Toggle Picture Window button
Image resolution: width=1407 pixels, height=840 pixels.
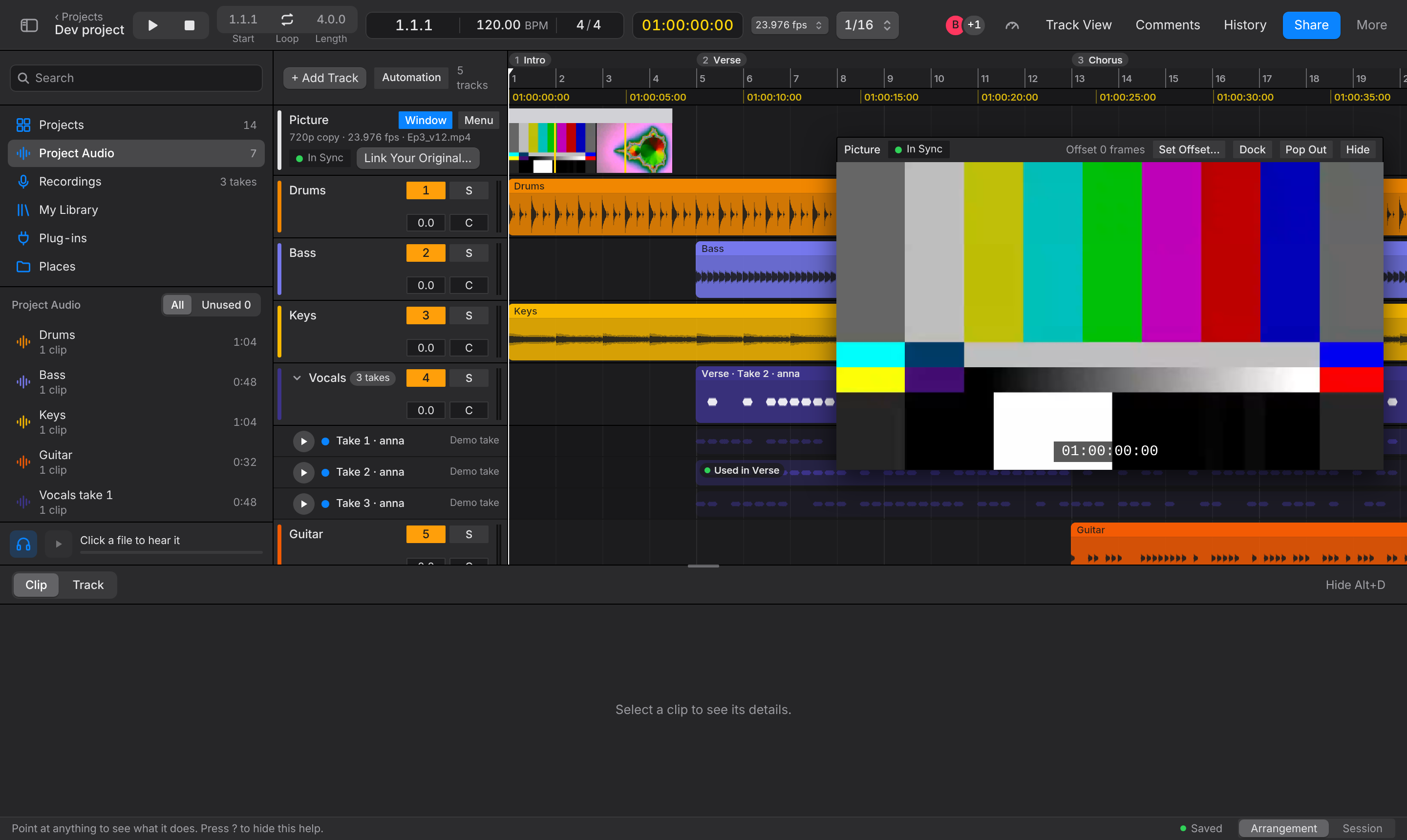(425, 120)
